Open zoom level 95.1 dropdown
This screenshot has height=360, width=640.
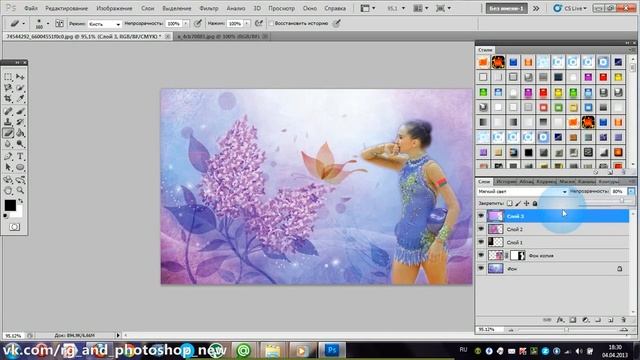pos(403,8)
